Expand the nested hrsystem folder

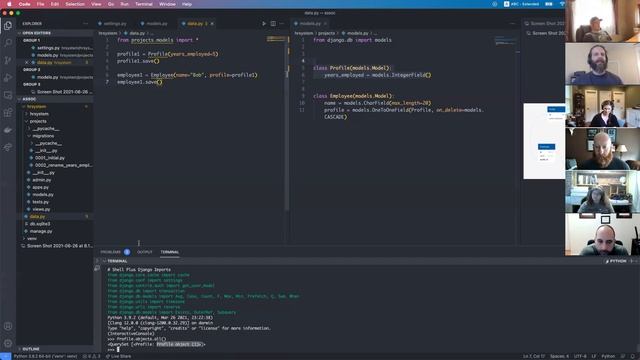point(39,114)
